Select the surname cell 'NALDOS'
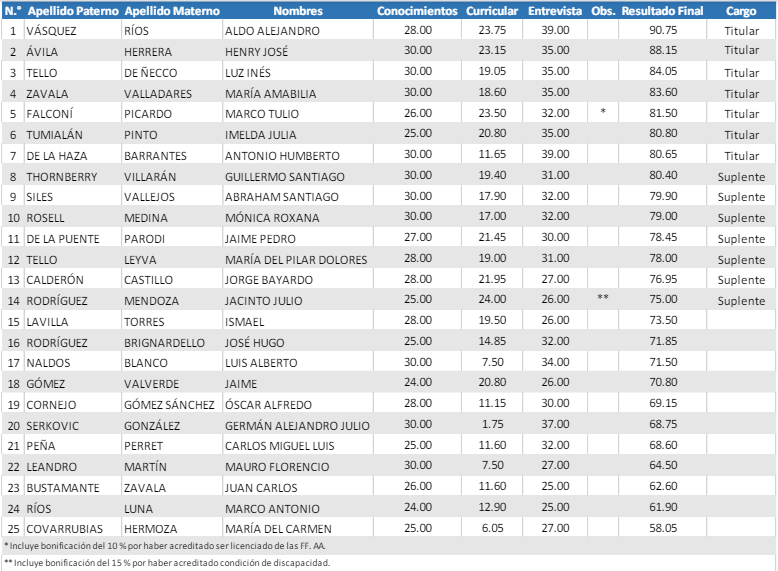Screen dimensions: 778x571 click(48, 363)
